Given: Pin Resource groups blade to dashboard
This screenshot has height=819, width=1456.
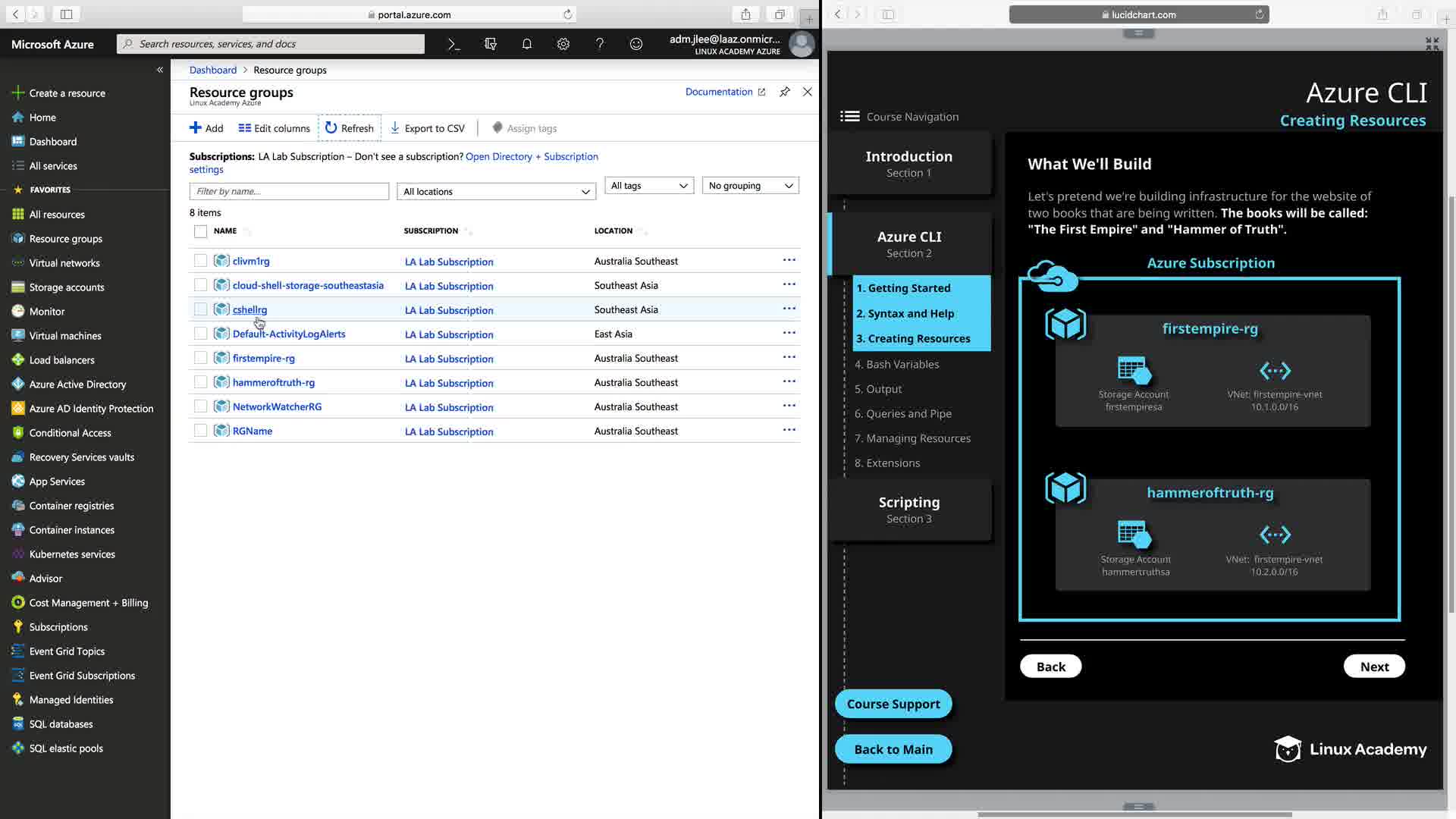Looking at the screenshot, I should [785, 92].
